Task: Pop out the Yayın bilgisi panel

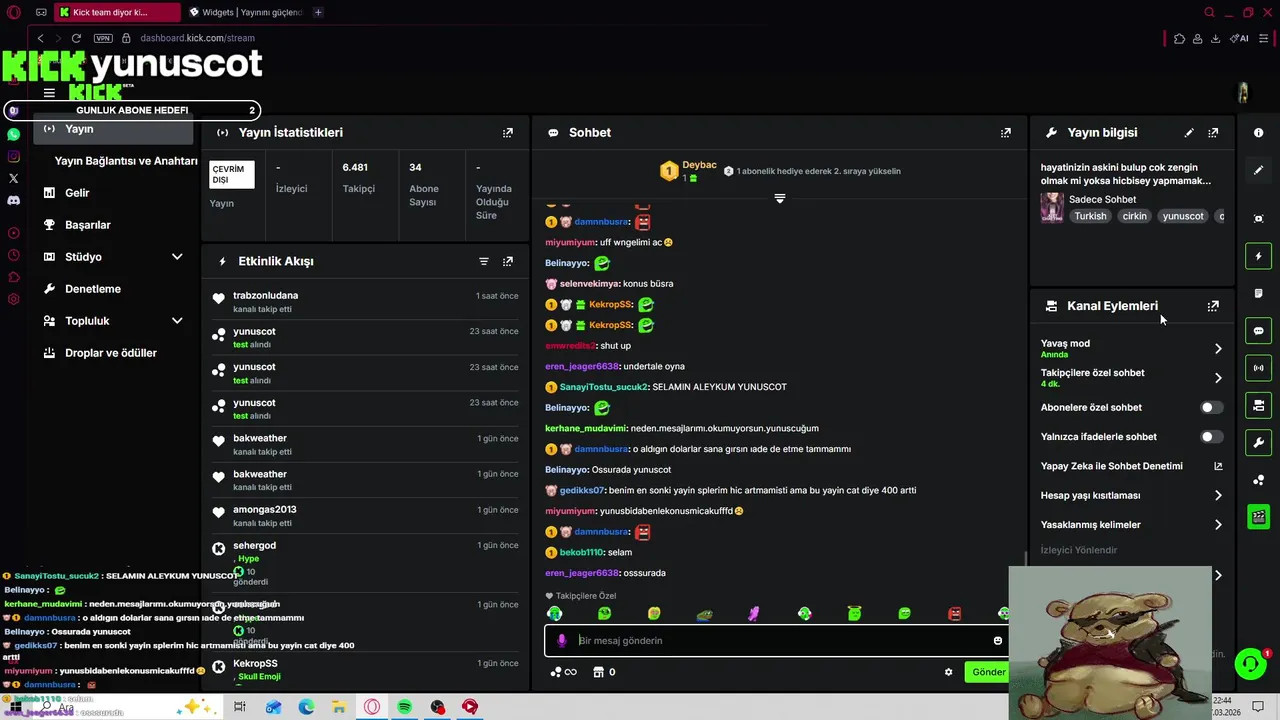Action: 1213,132
